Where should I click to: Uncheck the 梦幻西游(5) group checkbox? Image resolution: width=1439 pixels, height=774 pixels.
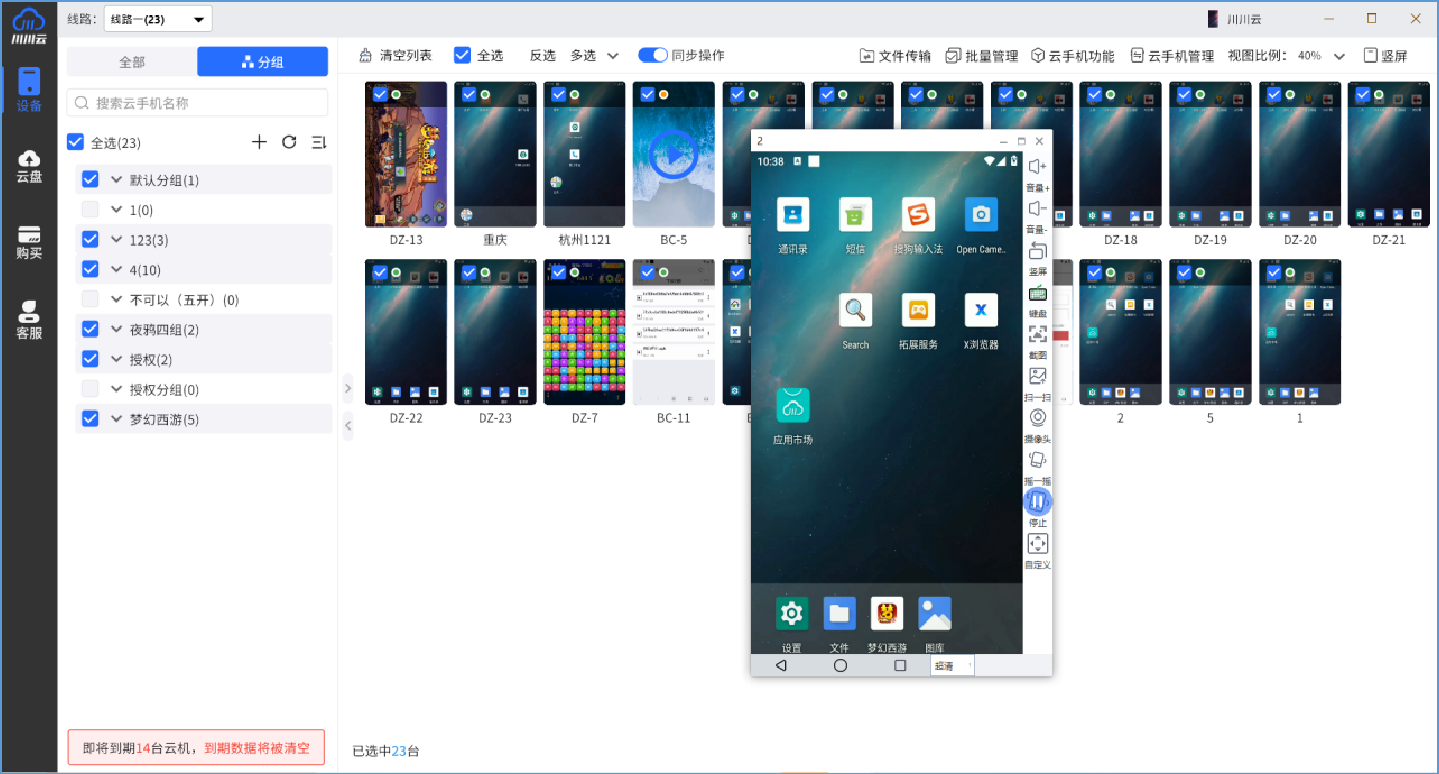tap(89, 418)
